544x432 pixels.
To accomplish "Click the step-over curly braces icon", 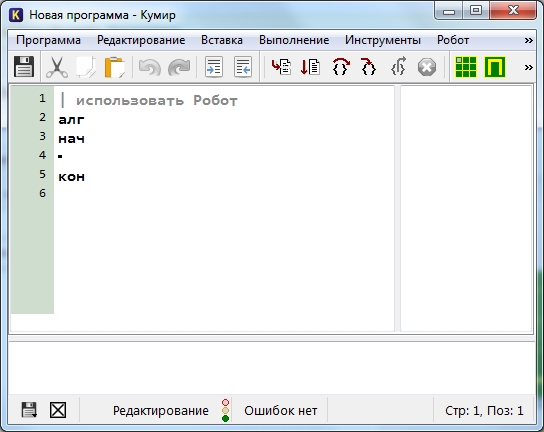I will 341,67.
